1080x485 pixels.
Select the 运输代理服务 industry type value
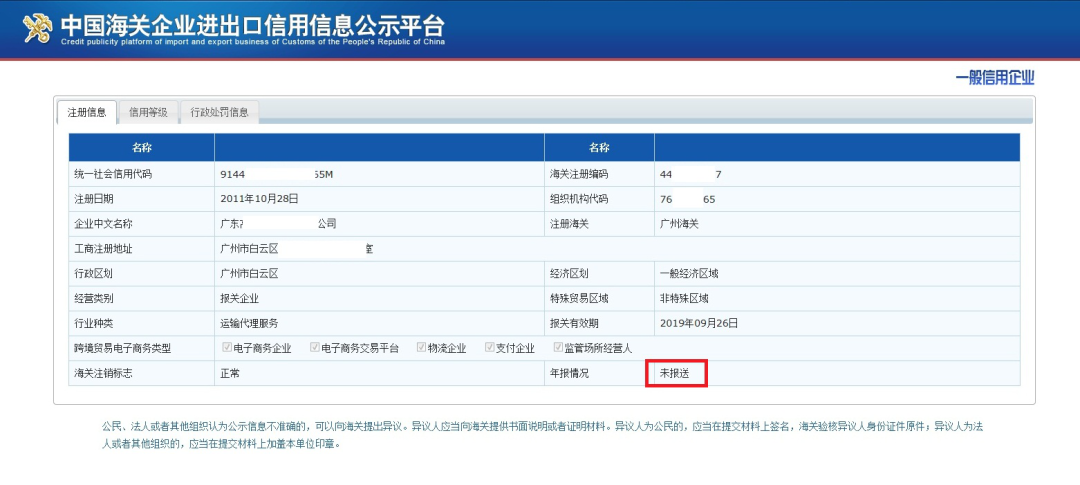point(249,323)
